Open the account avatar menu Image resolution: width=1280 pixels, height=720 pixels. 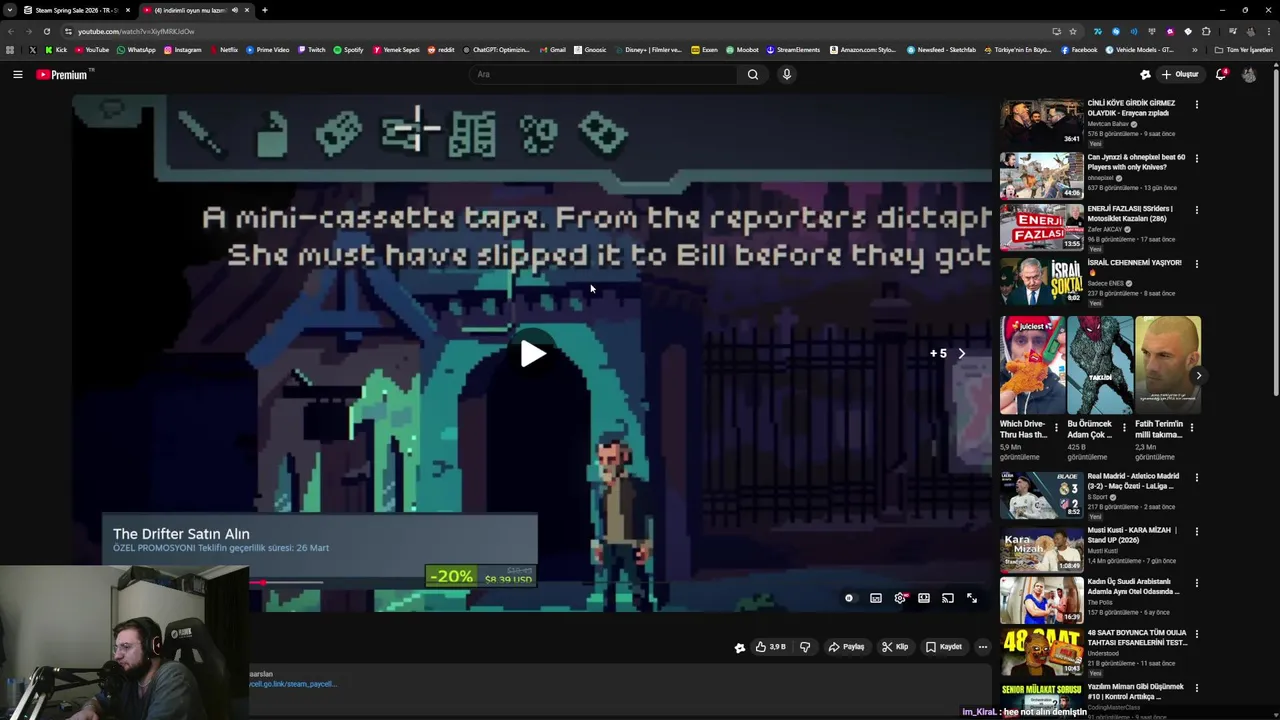coord(1249,74)
